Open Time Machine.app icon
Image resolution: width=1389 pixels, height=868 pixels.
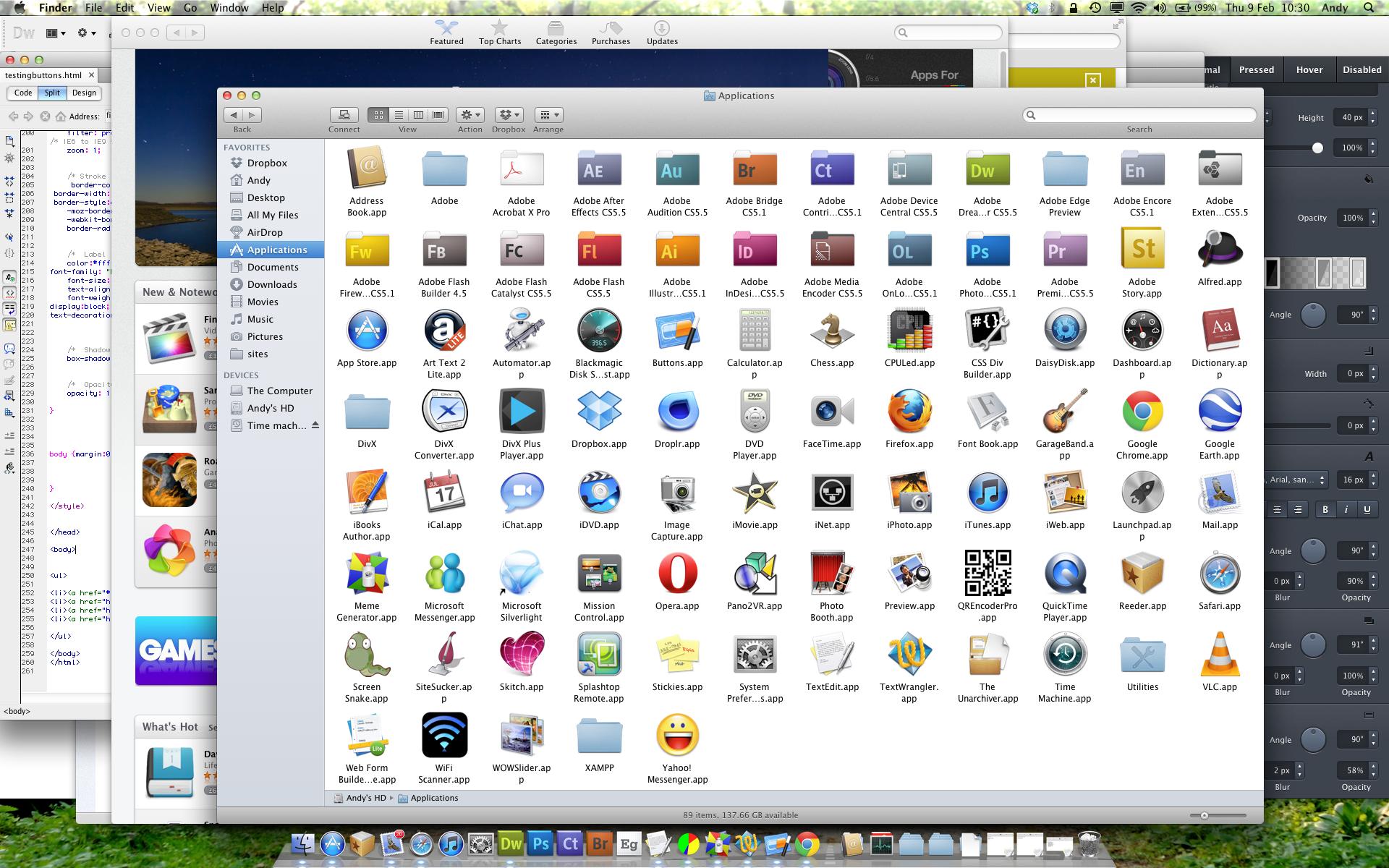pyautogui.click(x=1064, y=655)
